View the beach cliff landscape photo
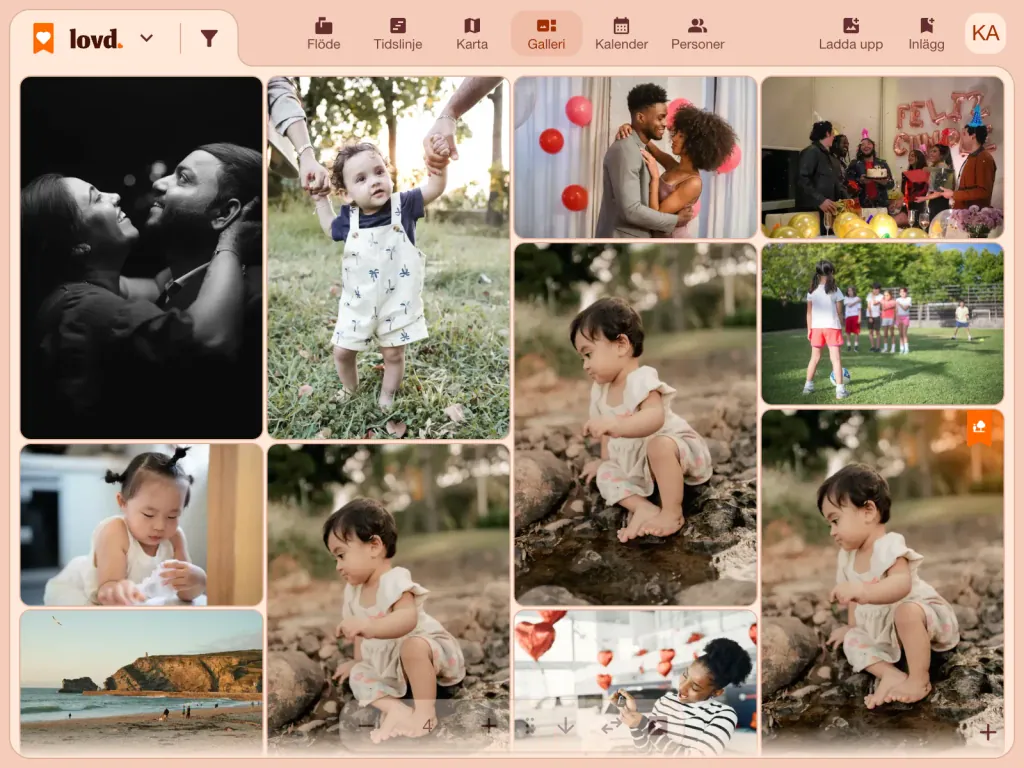The image size is (1024, 768). point(141,682)
